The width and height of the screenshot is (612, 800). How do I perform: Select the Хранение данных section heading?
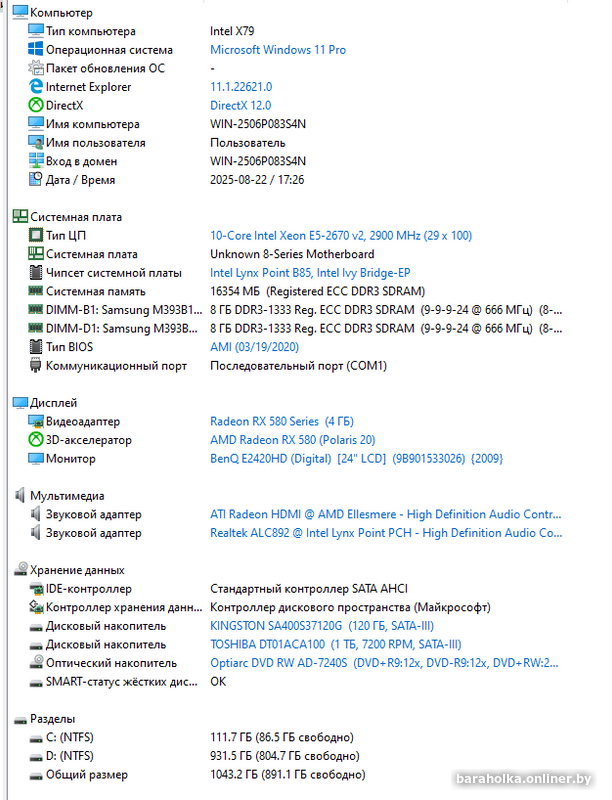[x=78, y=570]
